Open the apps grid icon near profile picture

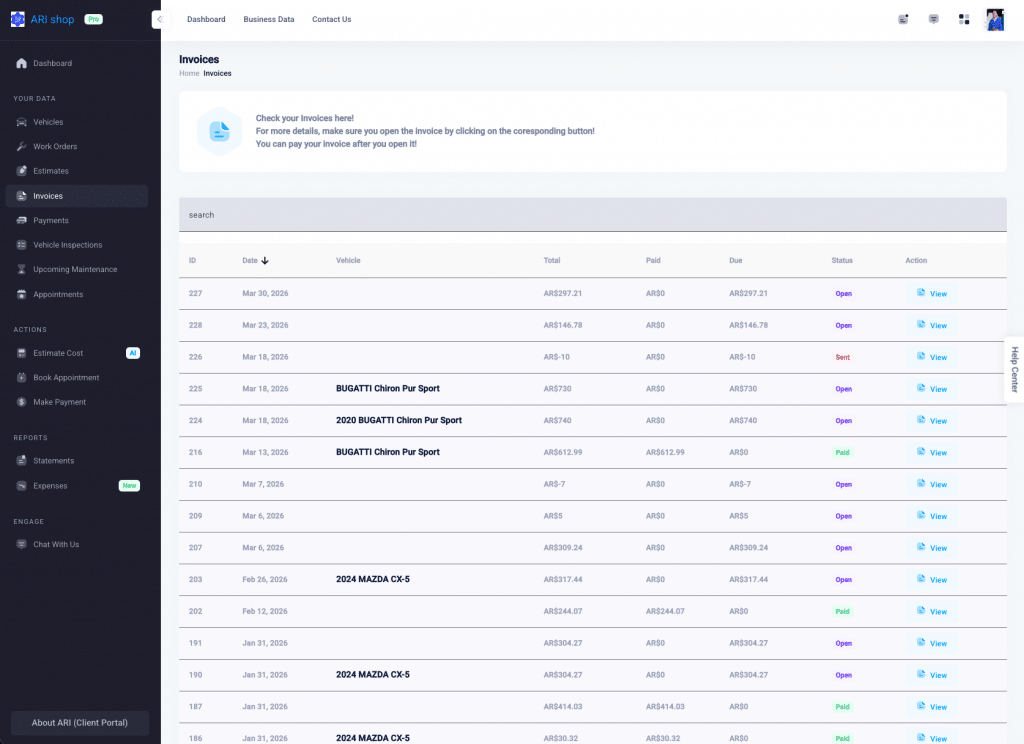click(963, 18)
